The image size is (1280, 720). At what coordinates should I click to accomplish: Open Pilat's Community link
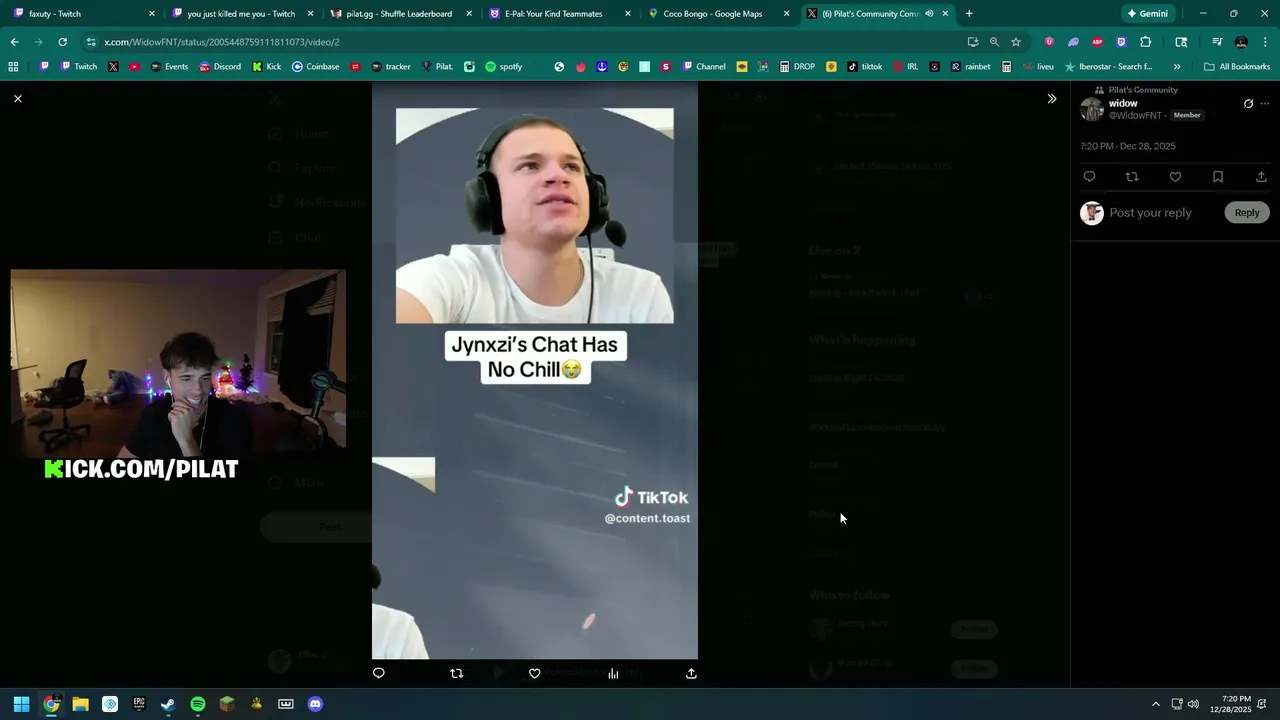(1143, 90)
